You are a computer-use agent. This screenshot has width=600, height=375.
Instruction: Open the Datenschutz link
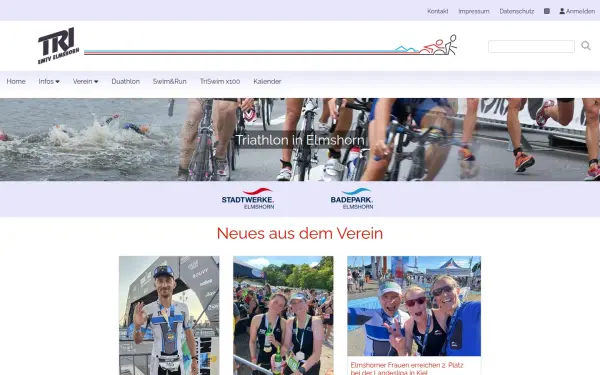click(x=517, y=11)
